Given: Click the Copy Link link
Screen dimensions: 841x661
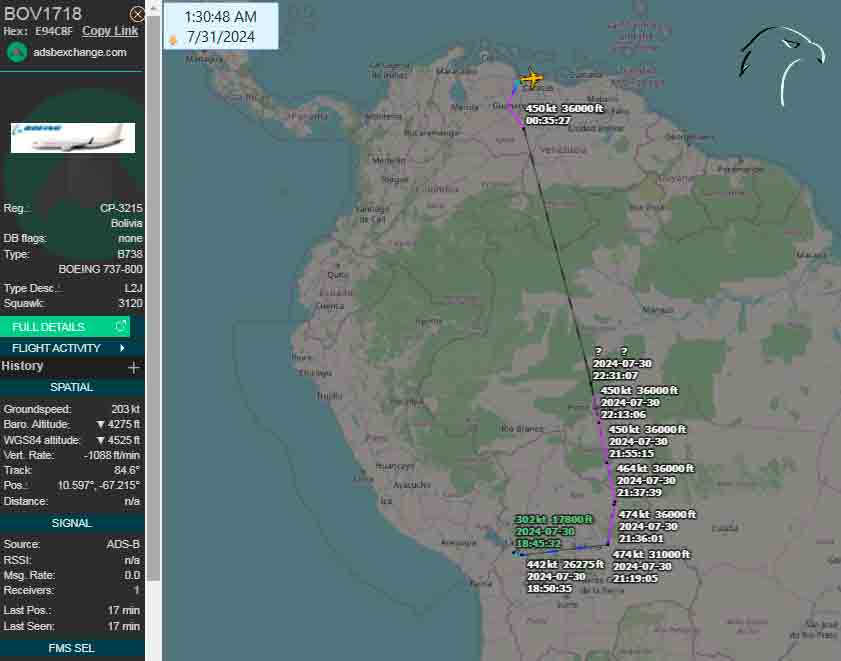Looking at the screenshot, I should click(110, 31).
